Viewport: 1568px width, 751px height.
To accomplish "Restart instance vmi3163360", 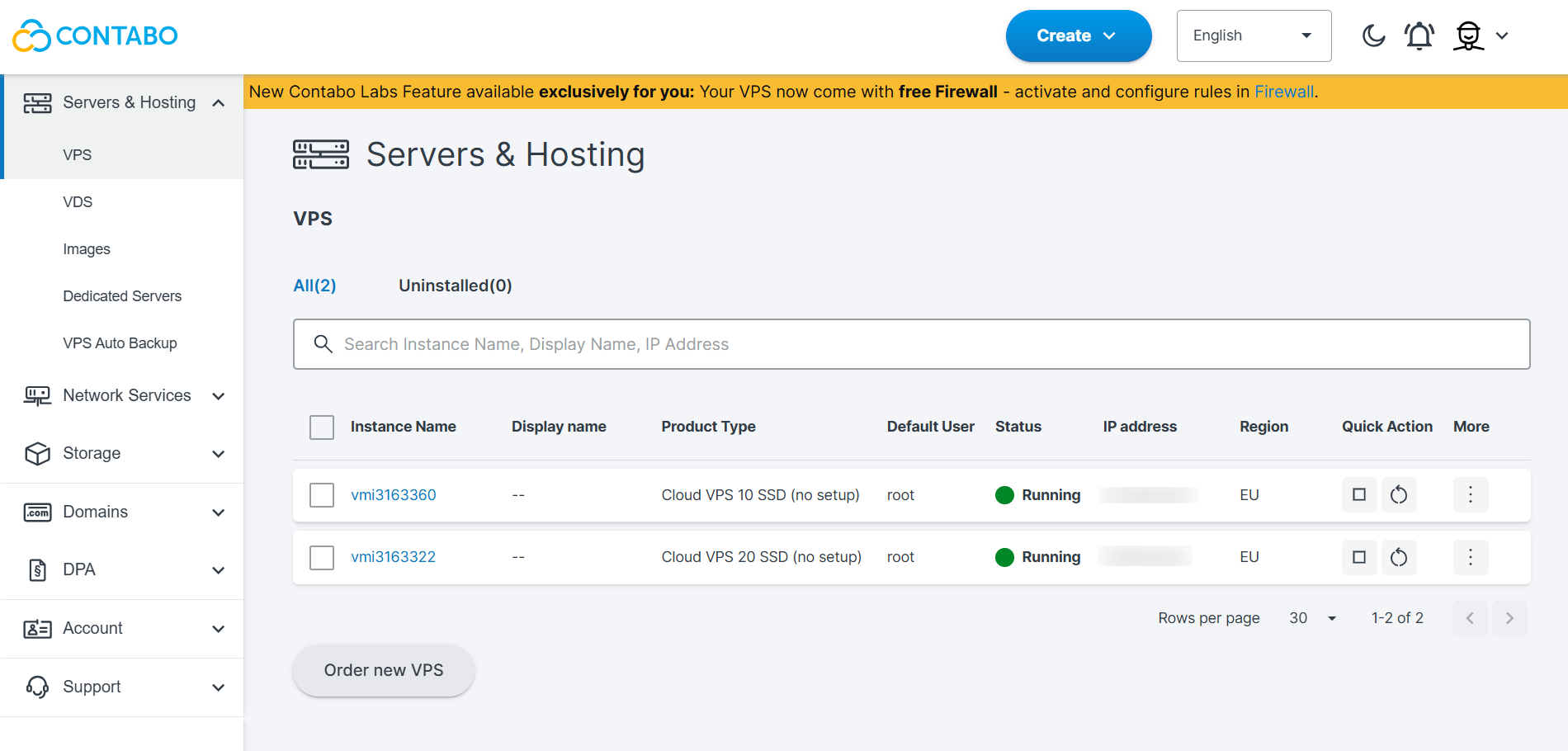I will click(x=1399, y=494).
